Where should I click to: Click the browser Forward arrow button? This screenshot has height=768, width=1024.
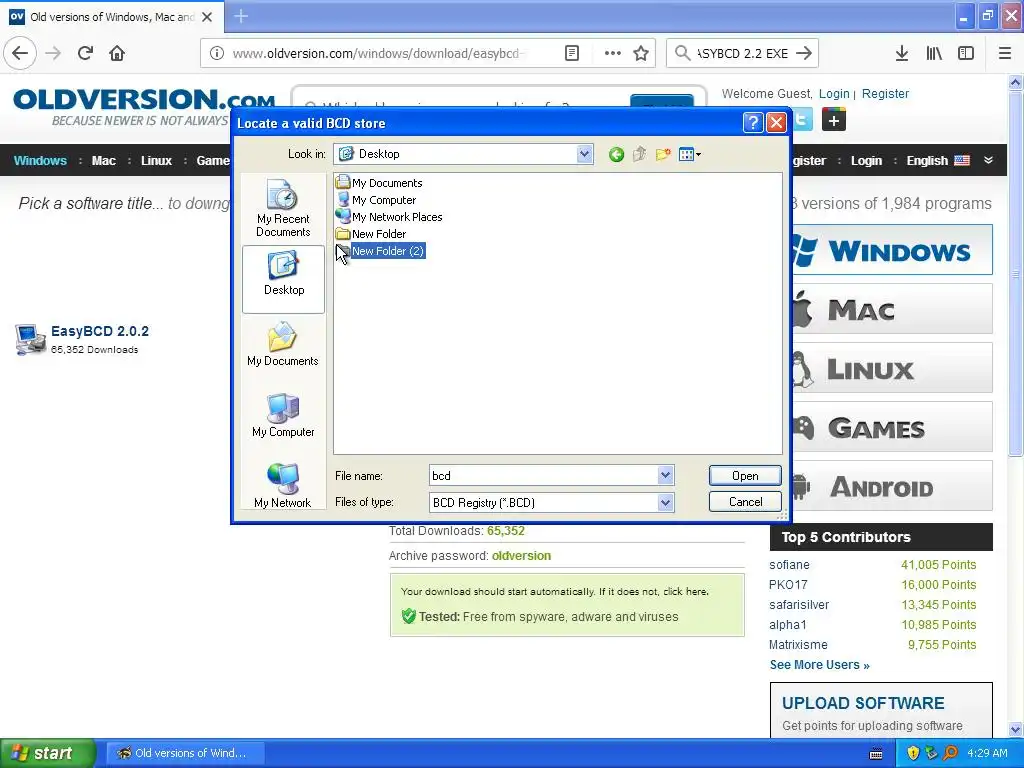click(x=54, y=53)
